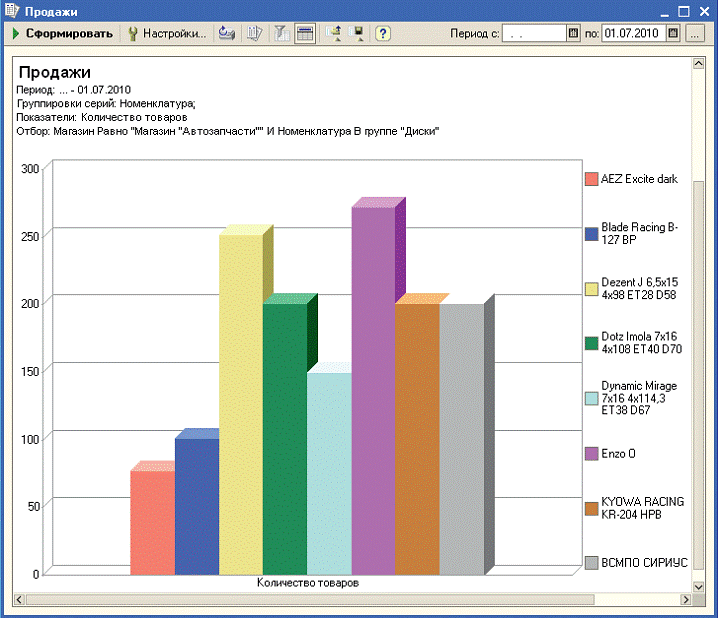Open Настройки... settings
The width and height of the screenshot is (718, 618).
coord(168,33)
